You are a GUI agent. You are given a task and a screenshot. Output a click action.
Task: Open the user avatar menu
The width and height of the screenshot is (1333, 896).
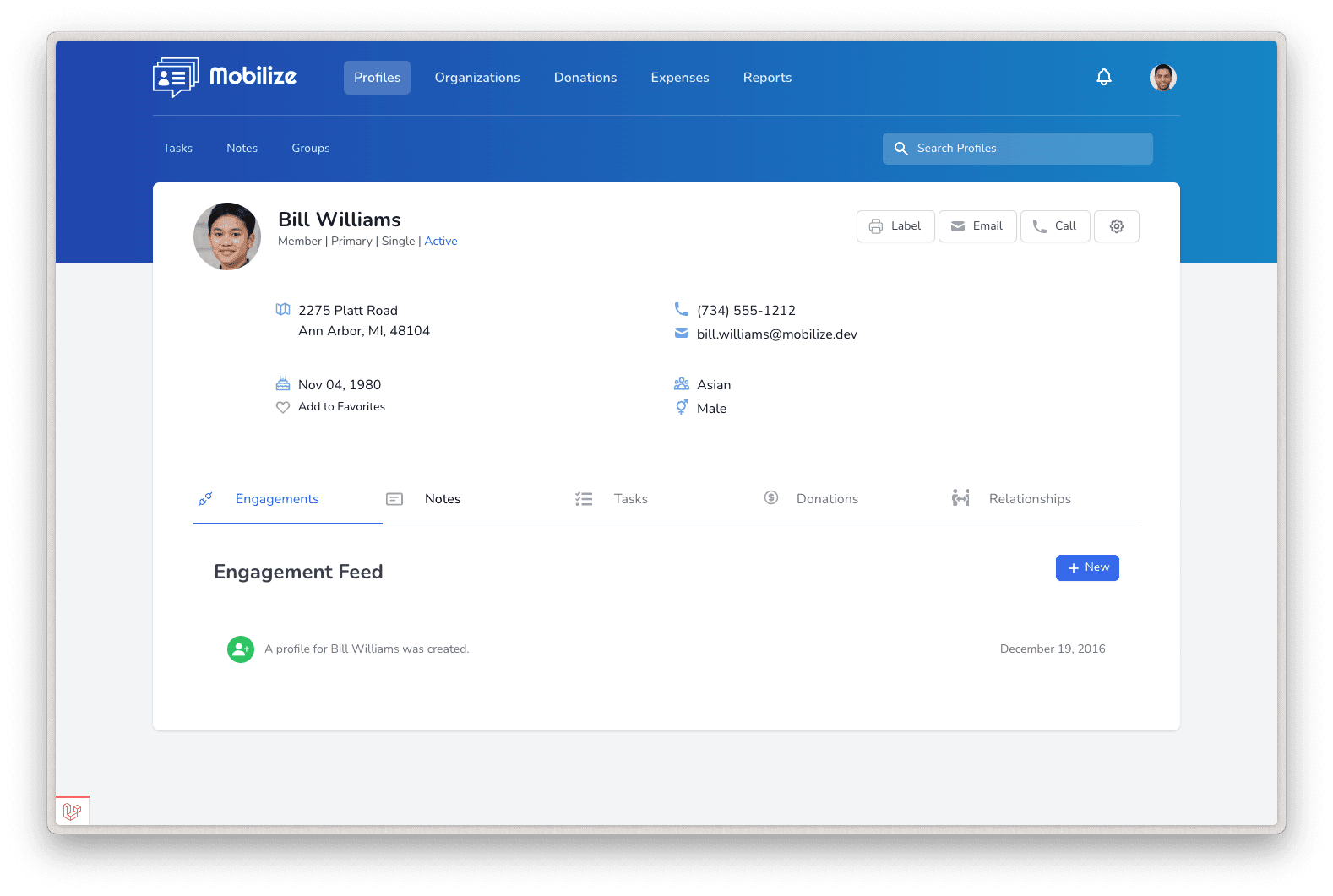click(1163, 78)
